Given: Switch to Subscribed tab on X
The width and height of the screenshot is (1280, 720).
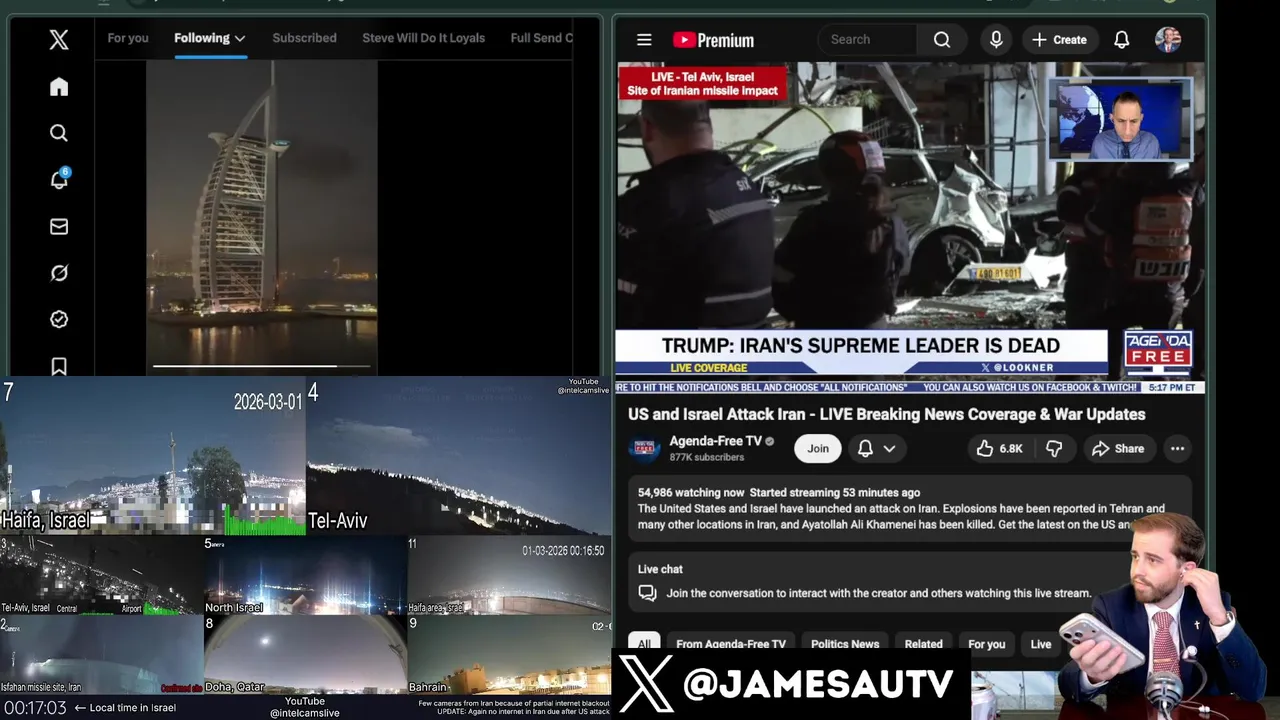Looking at the screenshot, I should 304,38.
